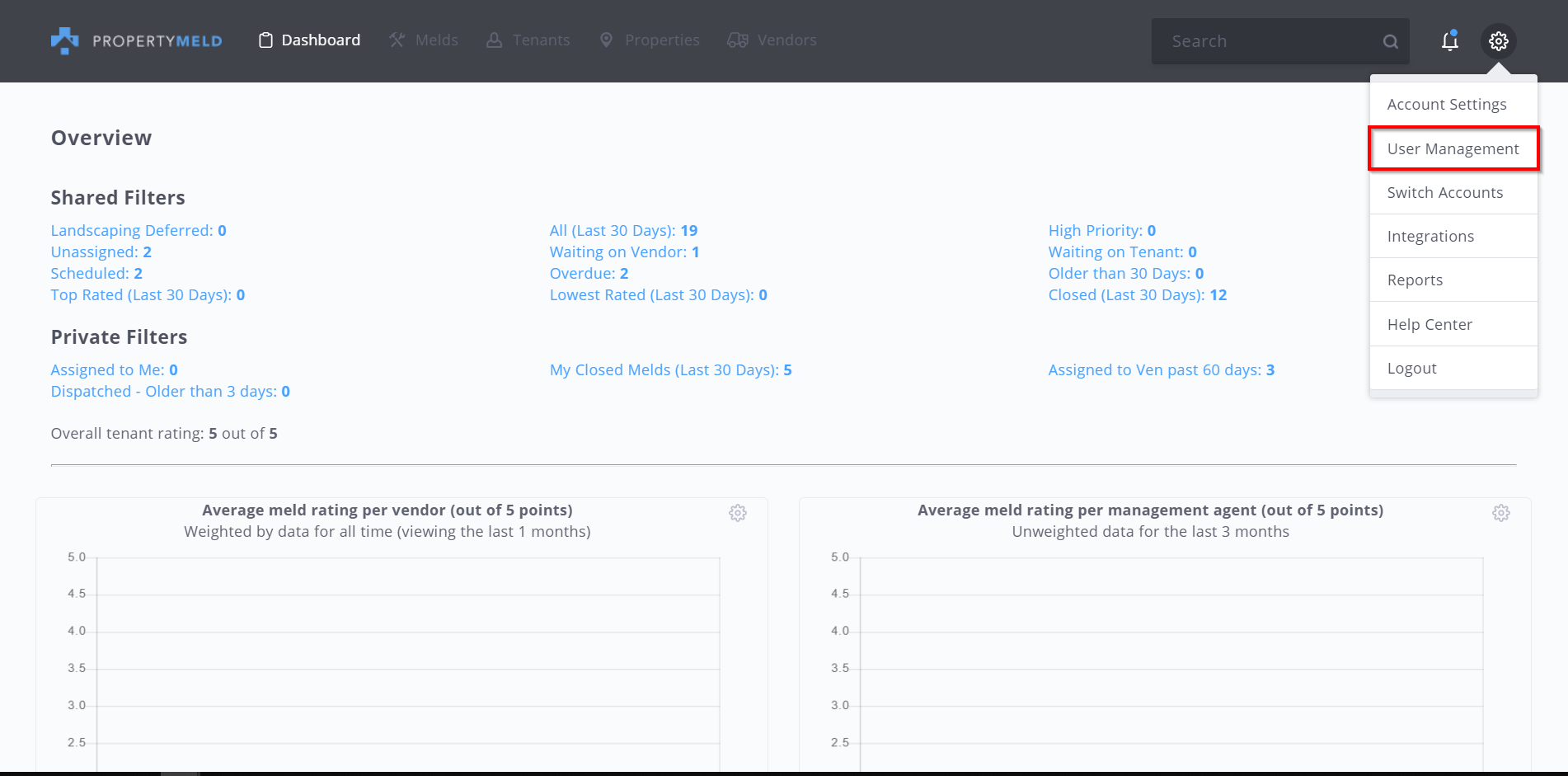Image resolution: width=1568 pixels, height=776 pixels.
Task: Choose User Management from the menu
Action: (x=1453, y=148)
